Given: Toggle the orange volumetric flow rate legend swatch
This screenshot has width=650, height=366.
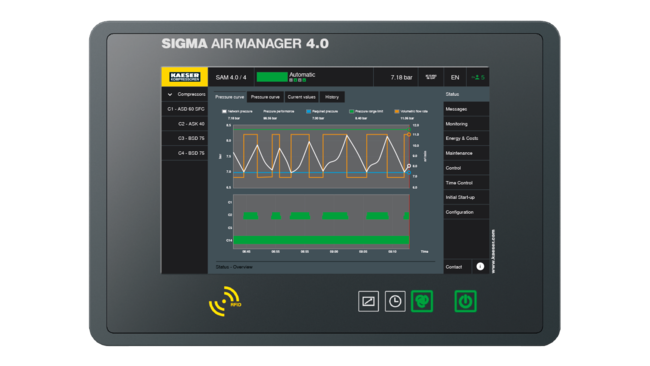Looking at the screenshot, I should pyautogui.click(x=397, y=111).
